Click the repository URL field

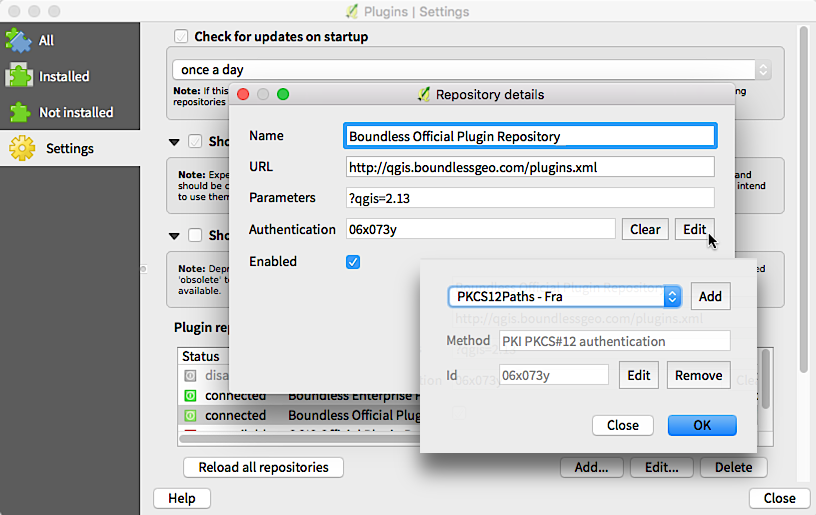click(x=530, y=168)
